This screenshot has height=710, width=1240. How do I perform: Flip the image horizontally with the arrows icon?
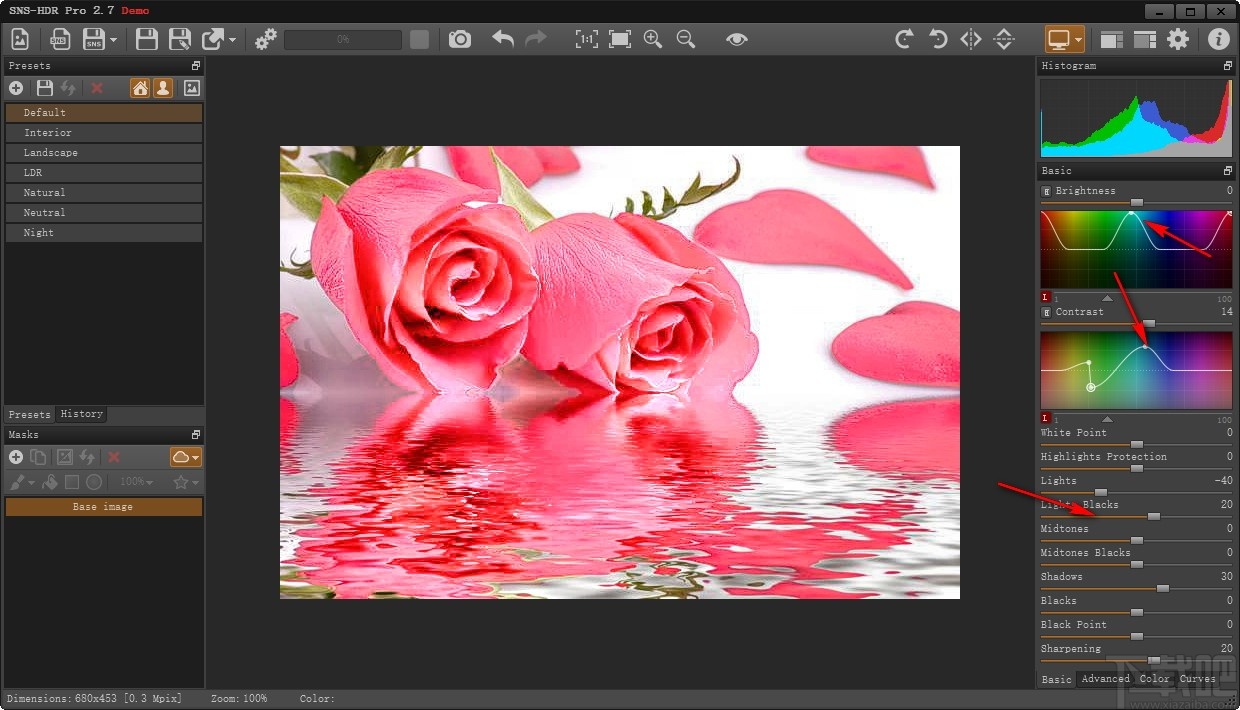[x=969, y=39]
